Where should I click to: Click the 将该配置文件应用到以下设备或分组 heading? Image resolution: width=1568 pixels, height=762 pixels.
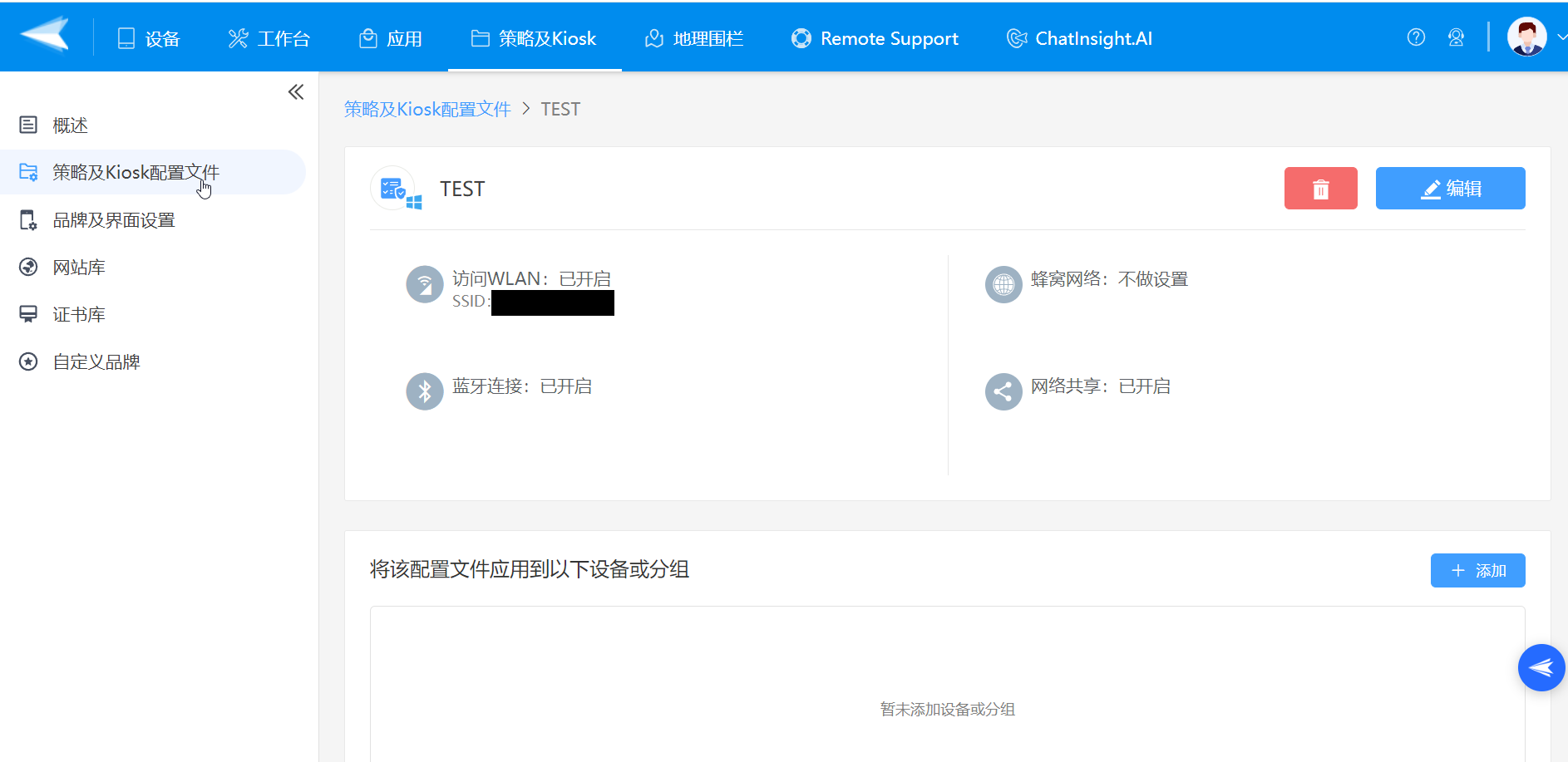530,569
